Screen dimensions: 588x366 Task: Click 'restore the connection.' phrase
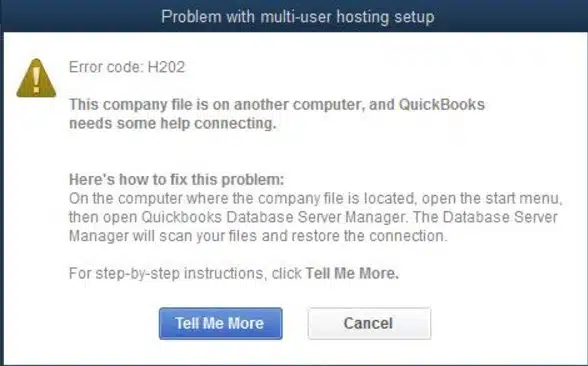(x=369, y=236)
